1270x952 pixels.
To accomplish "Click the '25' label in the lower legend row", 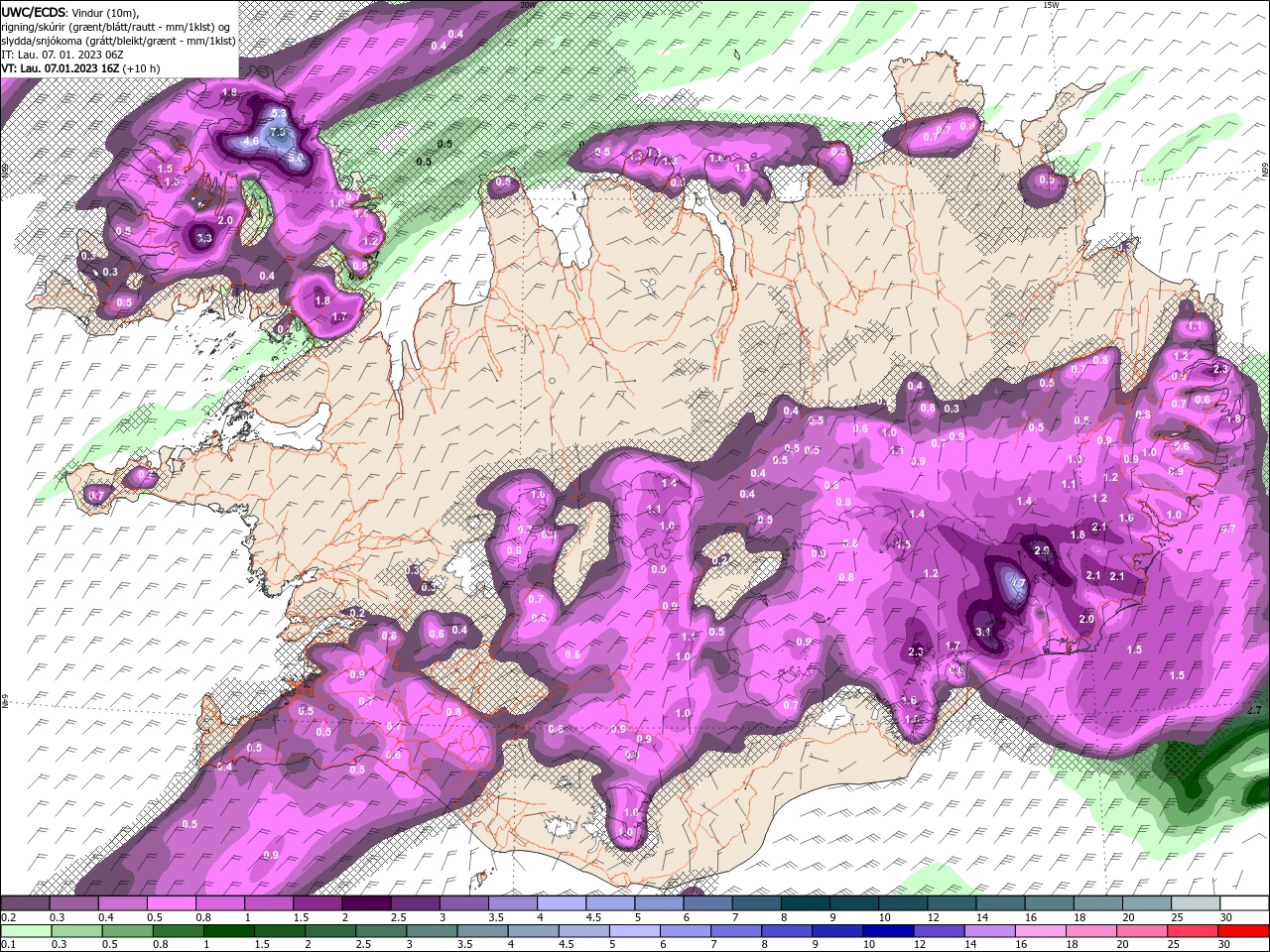I will tap(1175, 944).
